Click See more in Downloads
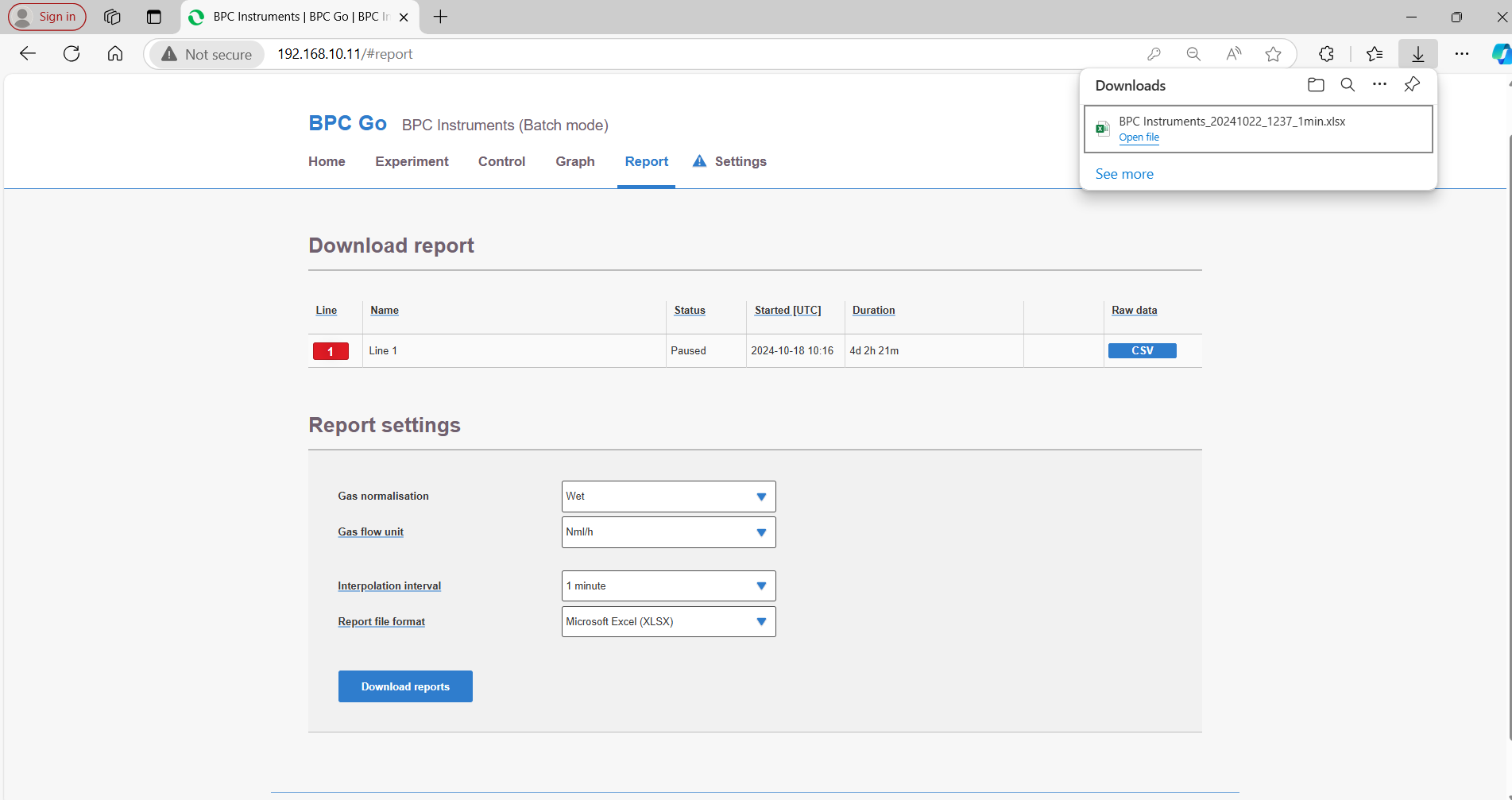1512x800 pixels. pyautogui.click(x=1124, y=174)
